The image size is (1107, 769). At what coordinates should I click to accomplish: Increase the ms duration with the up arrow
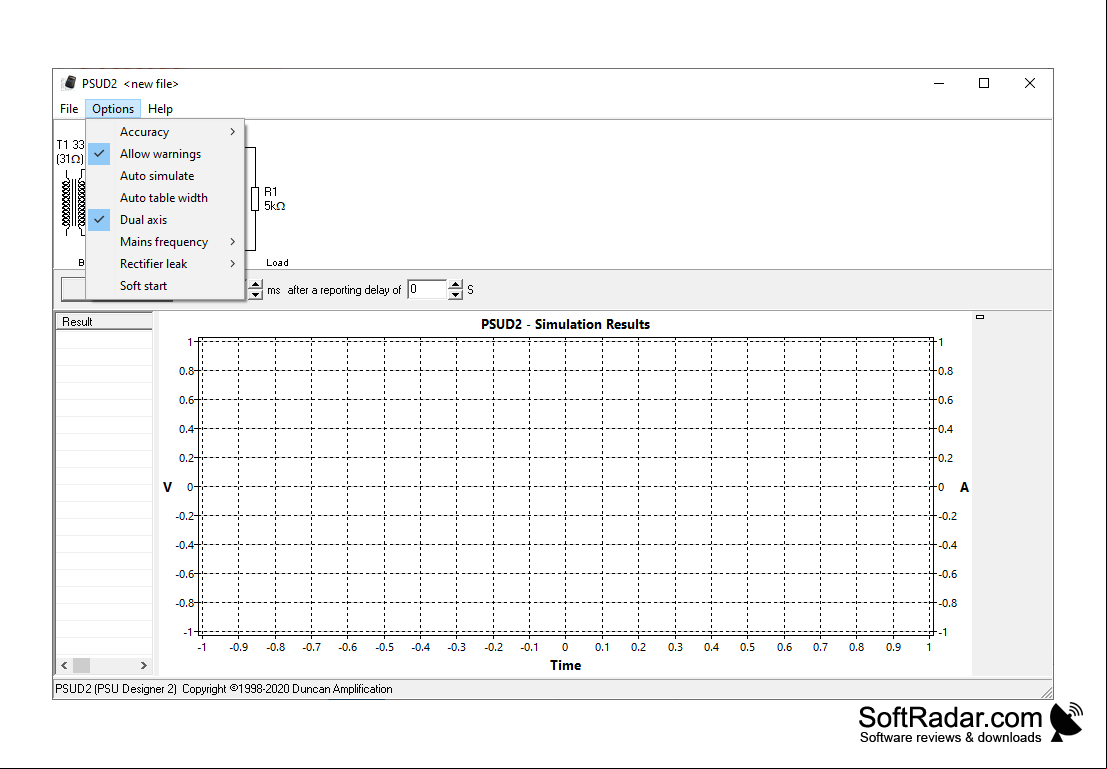click(256, 285)
